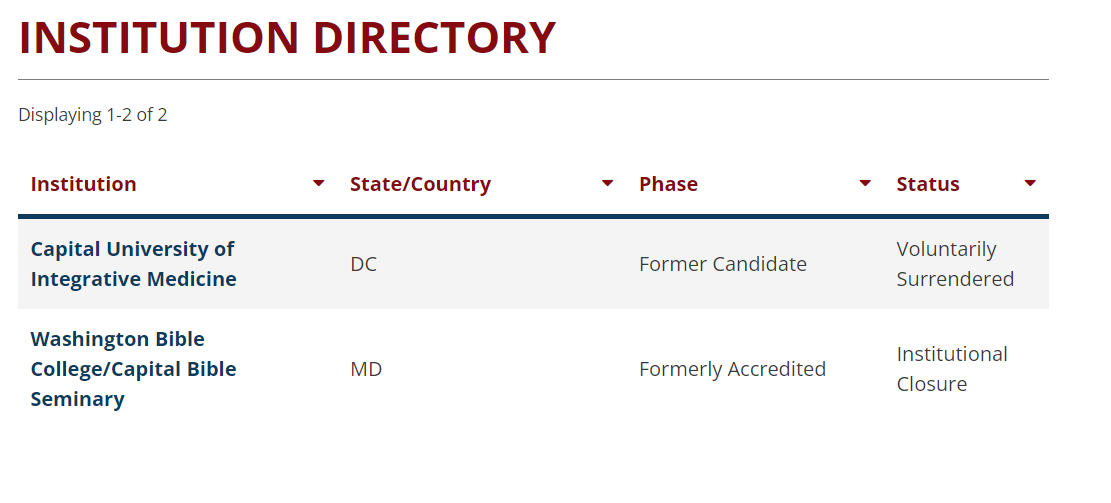Click the sort arrow beside State/Country header
Screen dimensions: 1111x503
pyautogui.click(x=607, y=183)
